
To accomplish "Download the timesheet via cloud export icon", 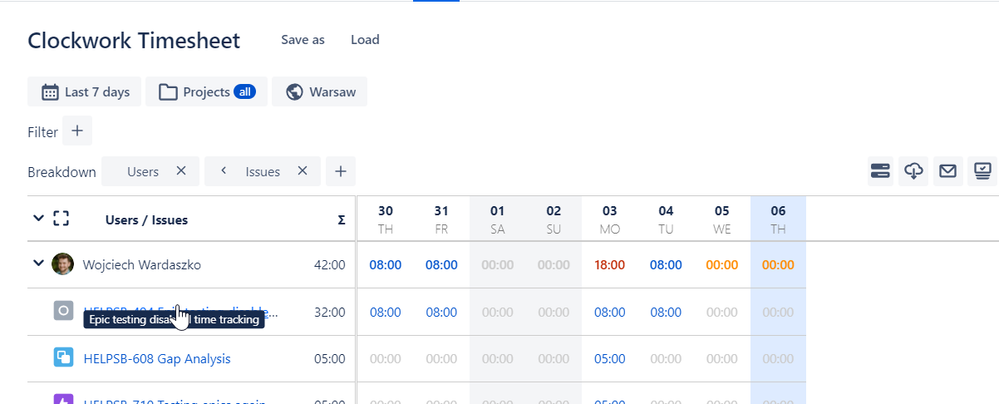I will (x=914, y=171).
